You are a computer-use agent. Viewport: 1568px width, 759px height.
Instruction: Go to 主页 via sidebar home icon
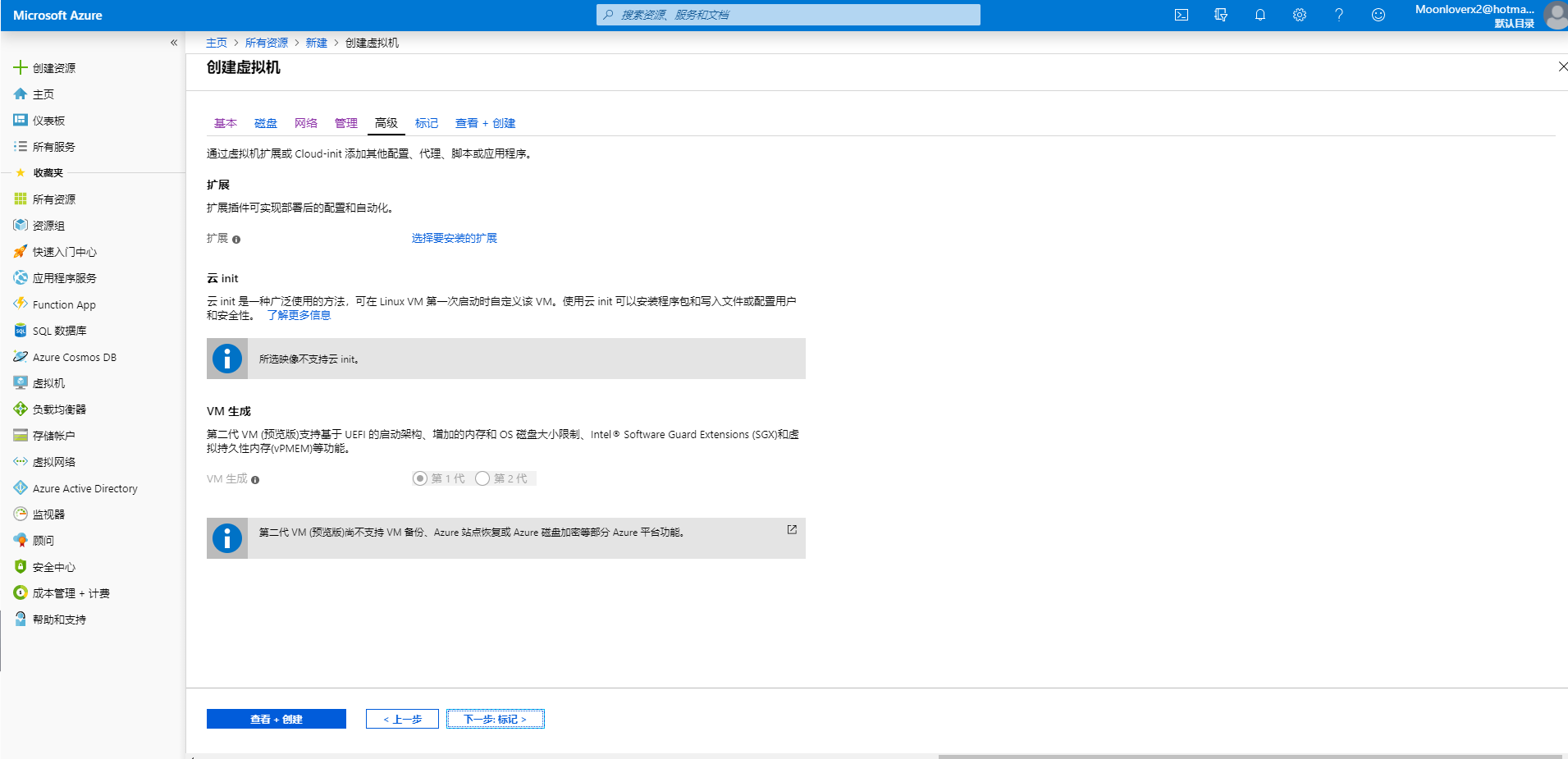pos(21,94)
